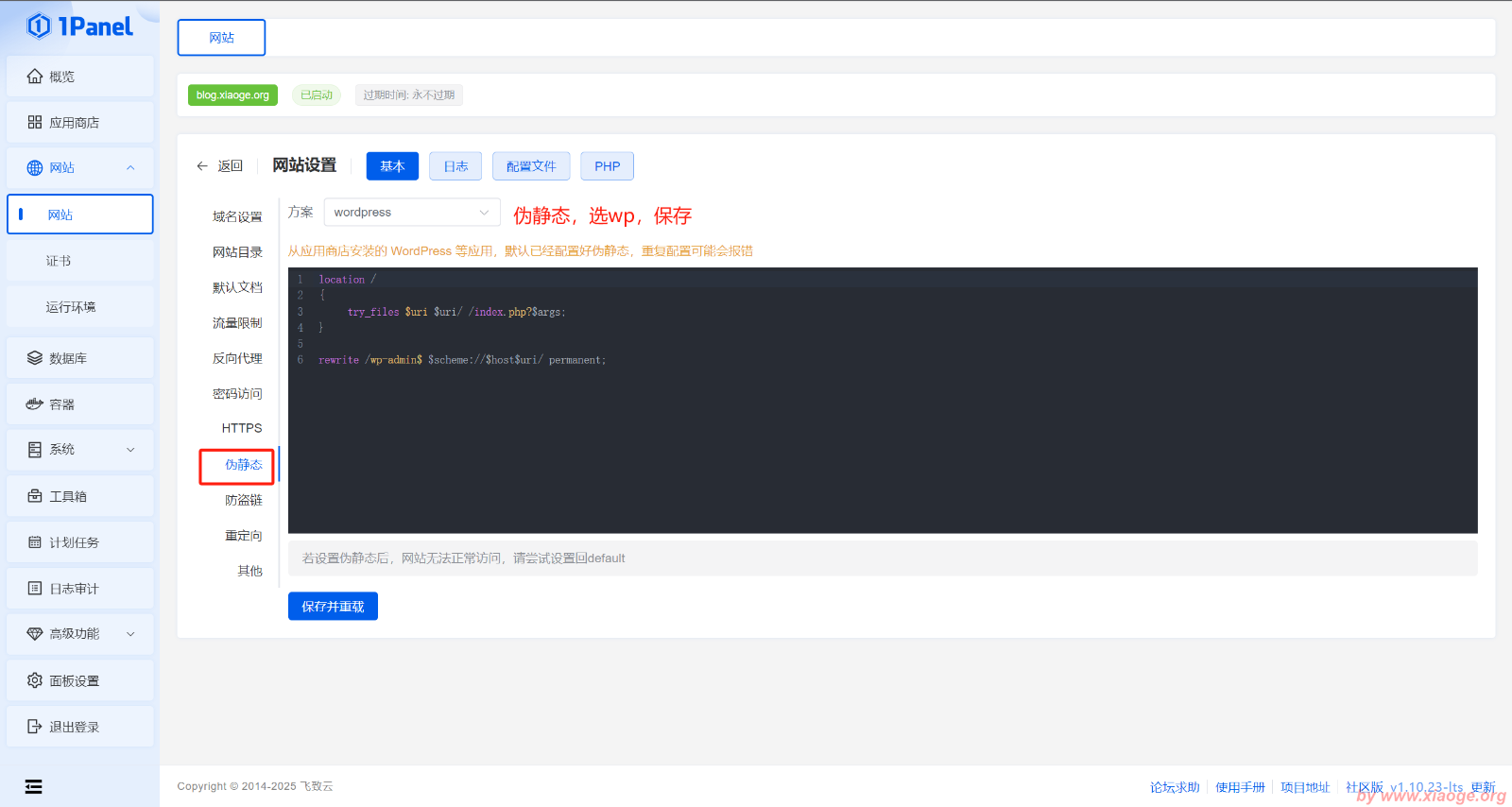The image size is (1512, 807).
Task: Open the scheduled tasks calendar icon
Action: 35,542
